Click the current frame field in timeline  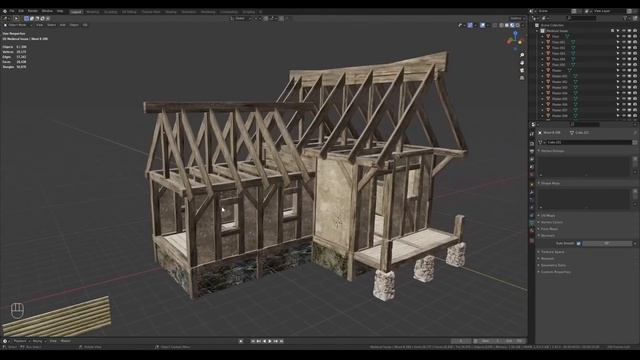click(x=461, y=341)
